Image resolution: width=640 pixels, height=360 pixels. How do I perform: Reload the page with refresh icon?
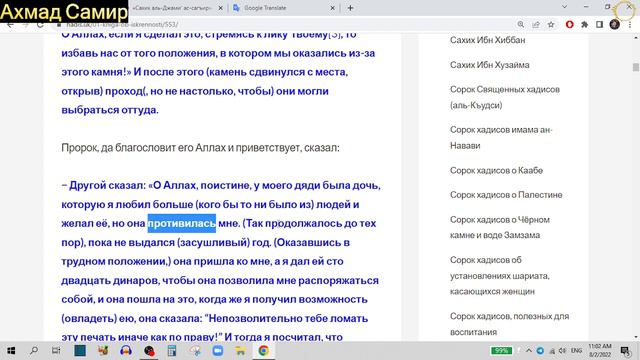coord(40,24)
